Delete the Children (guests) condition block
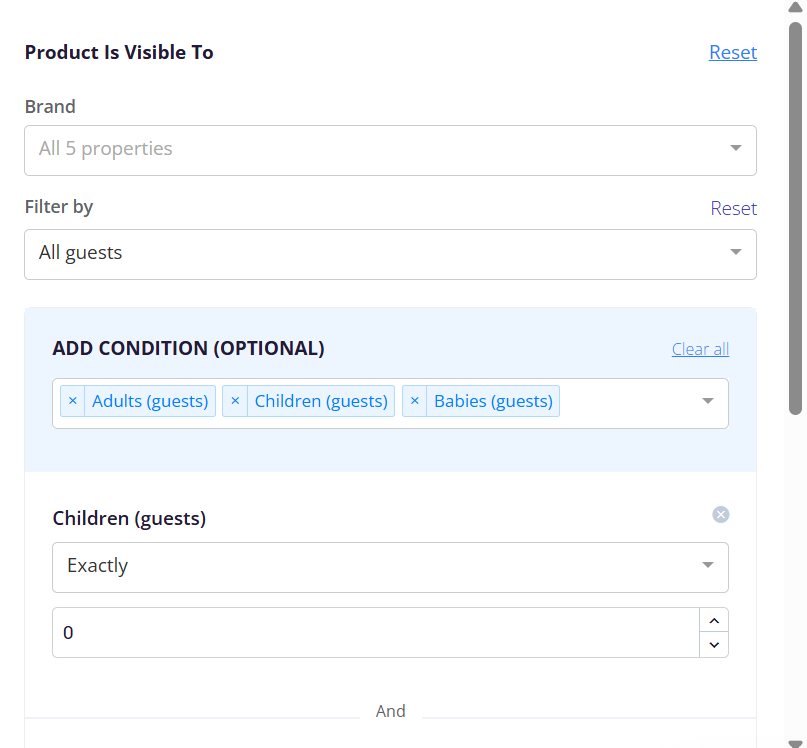 721,514
